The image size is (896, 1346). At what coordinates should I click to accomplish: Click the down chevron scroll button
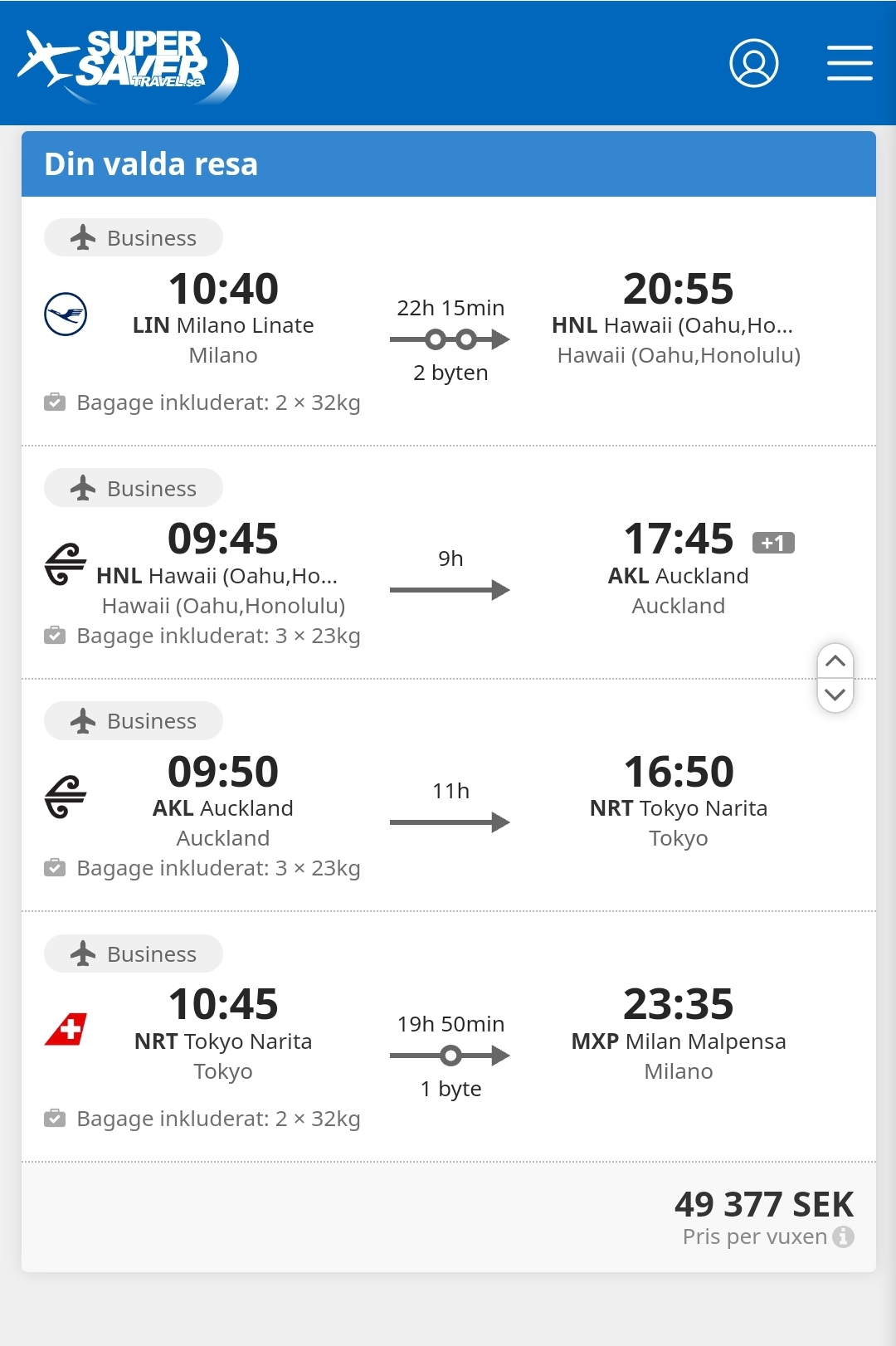835,695
